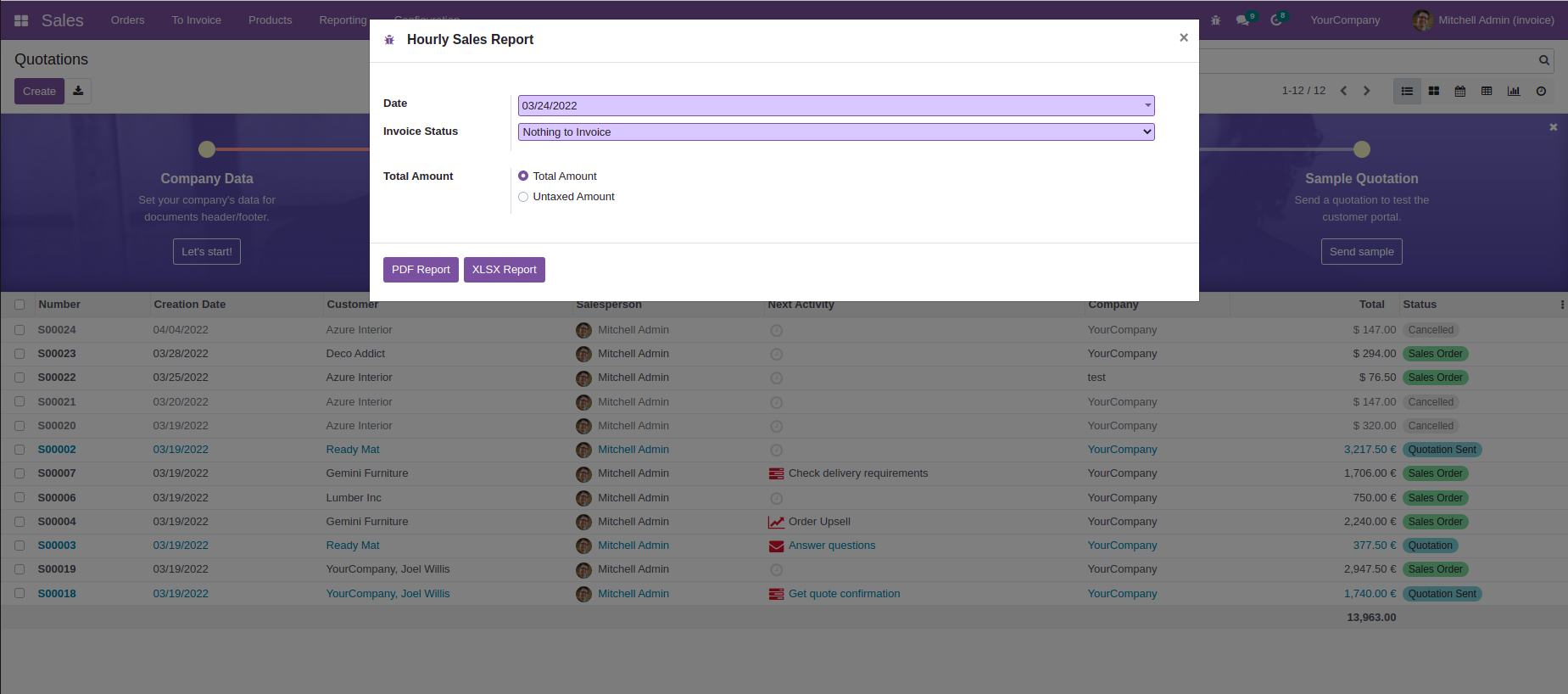The width and height of the screenshot is (1568, 694).
Task: Switch to Kanban view icon
Action: click(x=1434, y=91)
